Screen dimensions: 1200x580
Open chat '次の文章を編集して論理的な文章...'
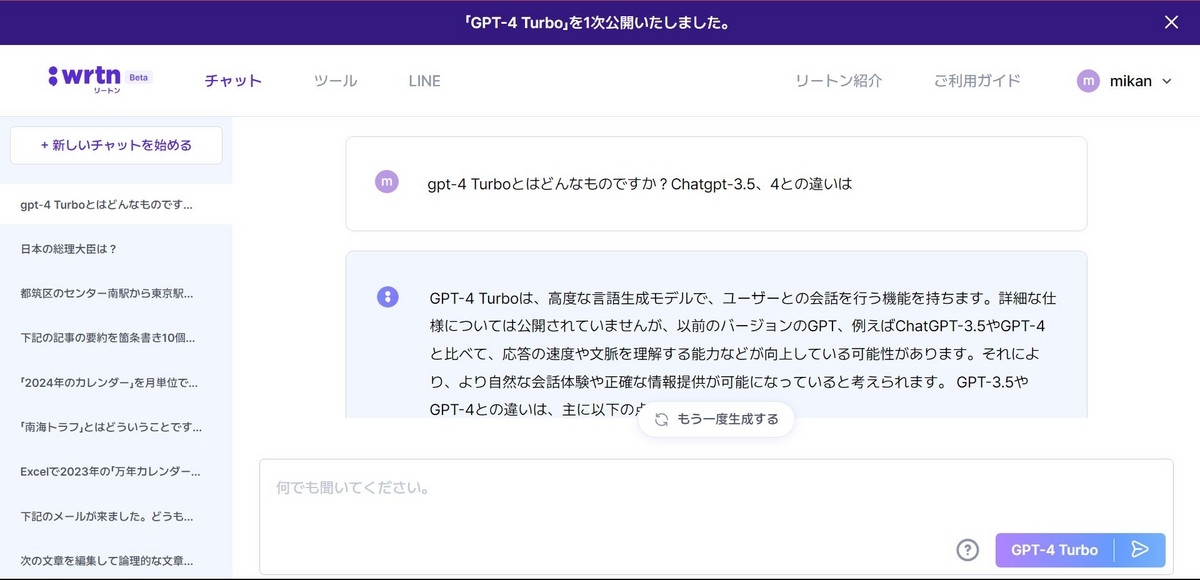116,561
